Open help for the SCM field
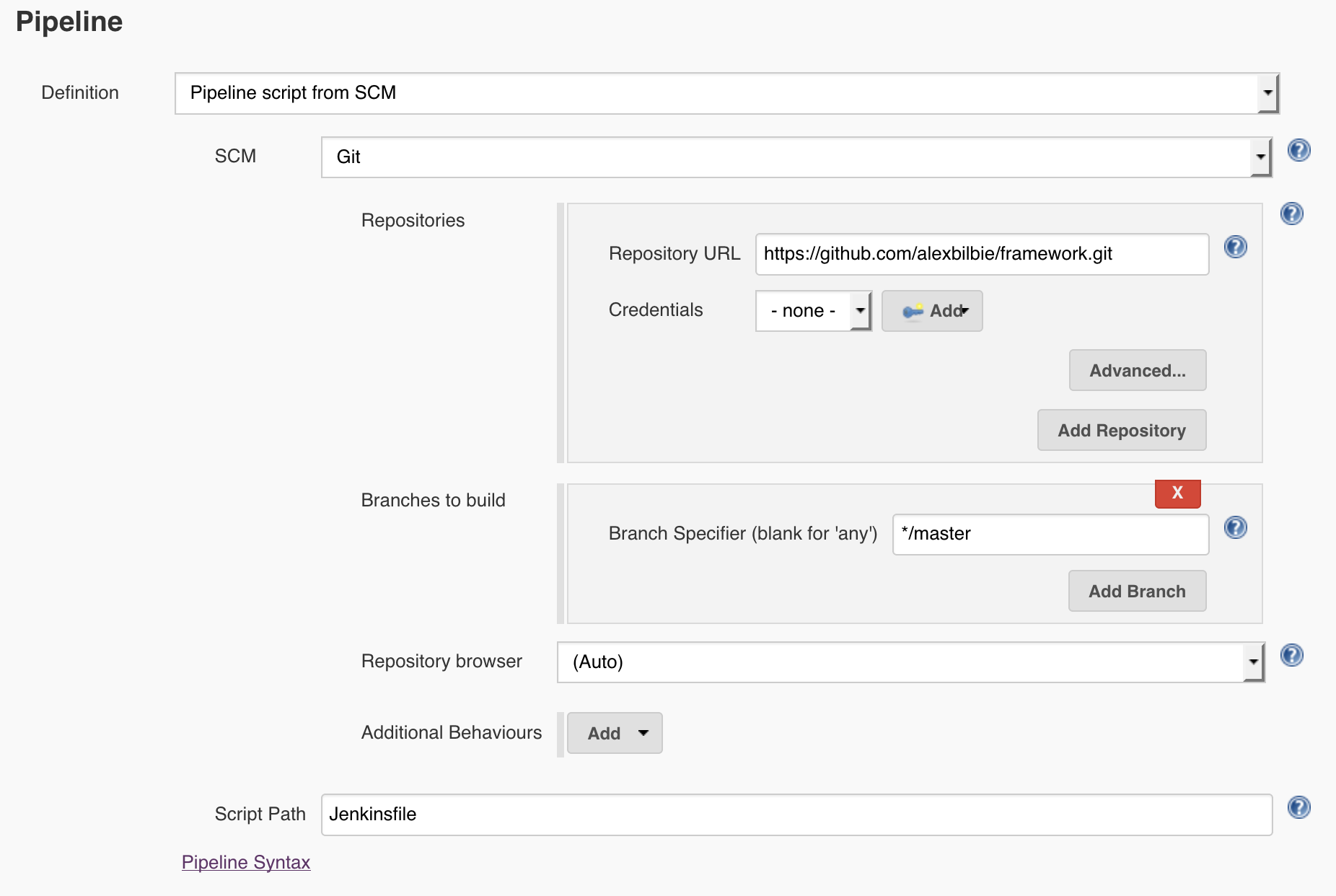Image resolution: width=1336 pixels, height=896 pixels. pyautogui.click(x=1298, y=150)
